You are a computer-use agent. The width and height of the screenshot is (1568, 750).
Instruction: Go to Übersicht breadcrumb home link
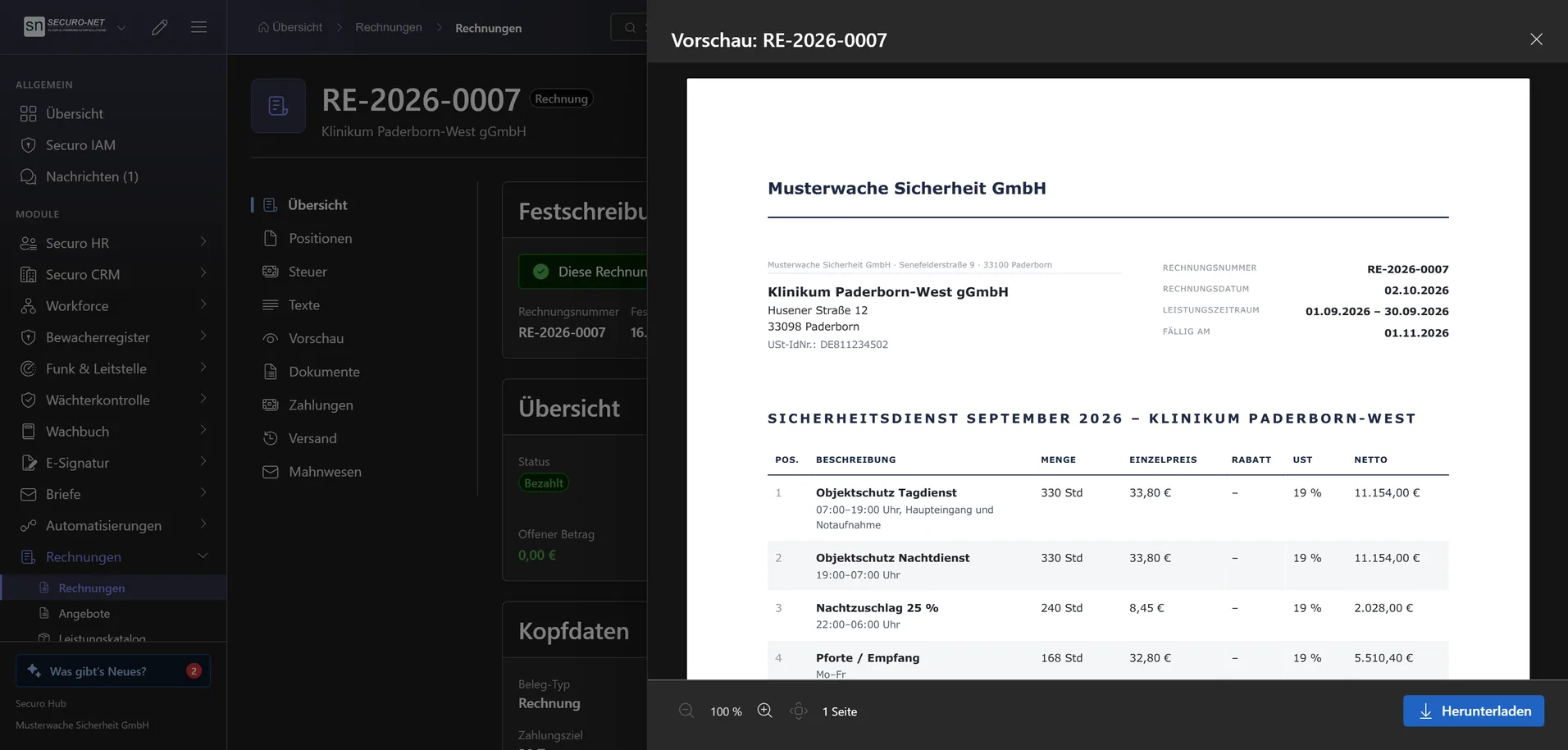coord(290,27)
